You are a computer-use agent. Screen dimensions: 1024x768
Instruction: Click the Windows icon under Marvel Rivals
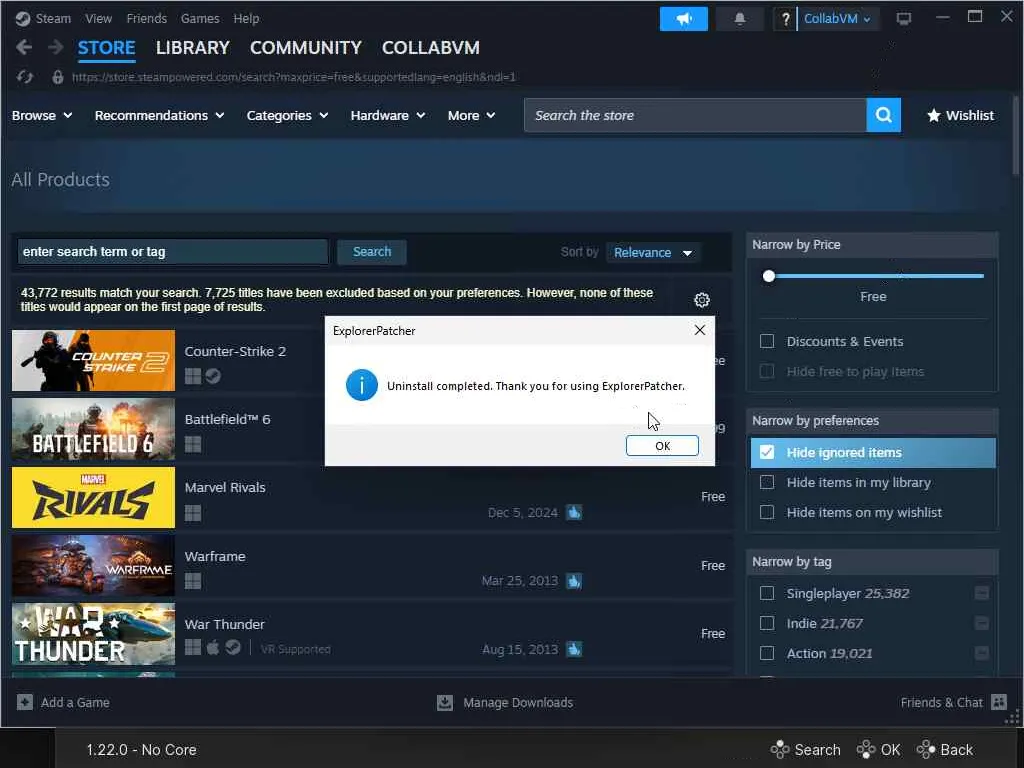(193, 513)
